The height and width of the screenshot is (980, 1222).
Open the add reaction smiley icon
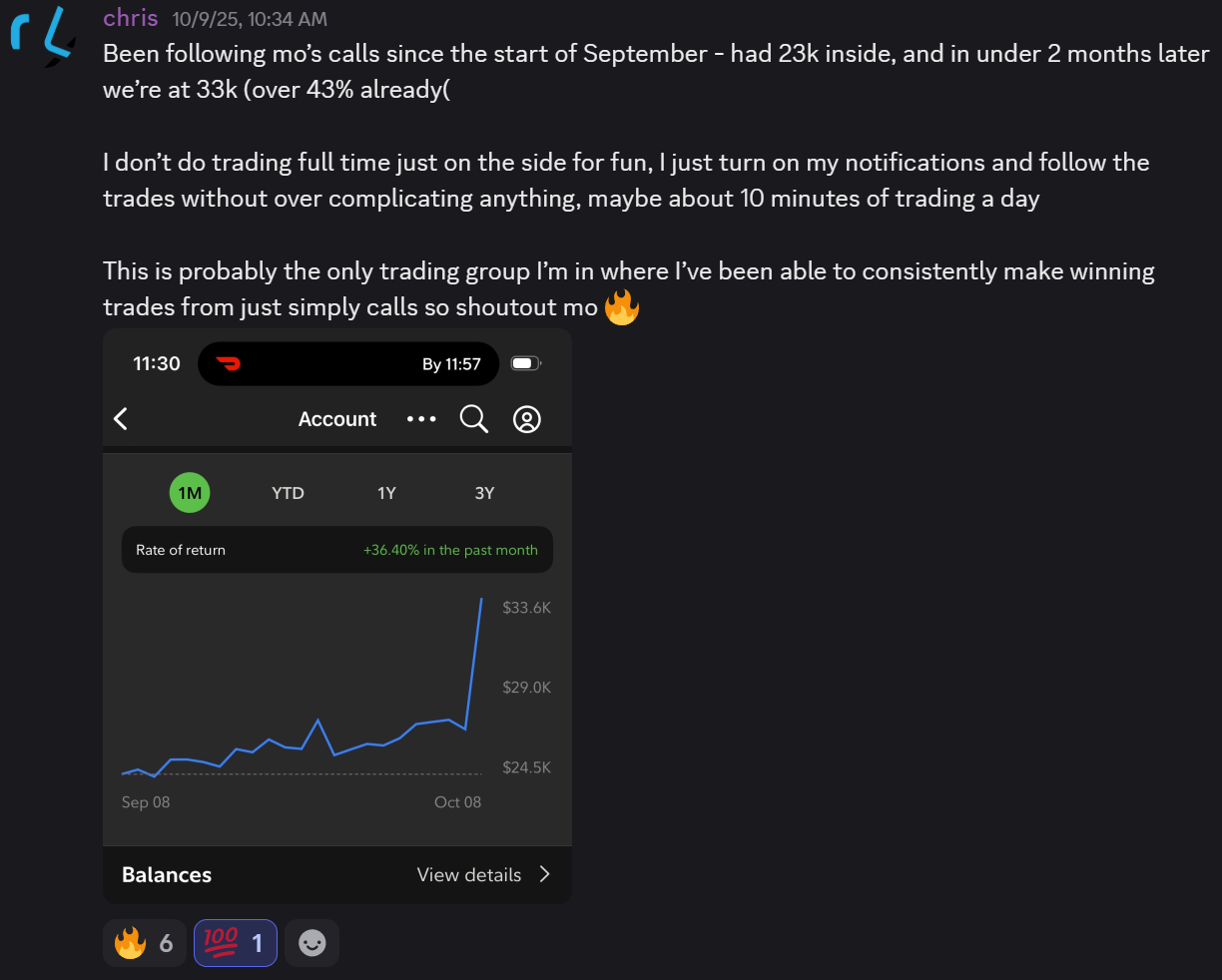(x=311, y=942)
